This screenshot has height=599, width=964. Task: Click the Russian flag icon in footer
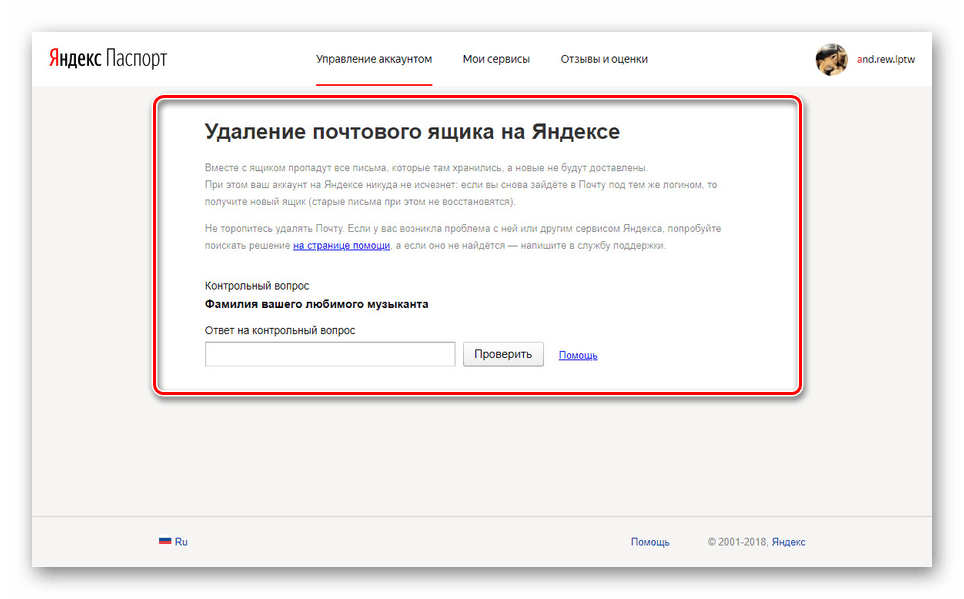[x=166, y=541]
